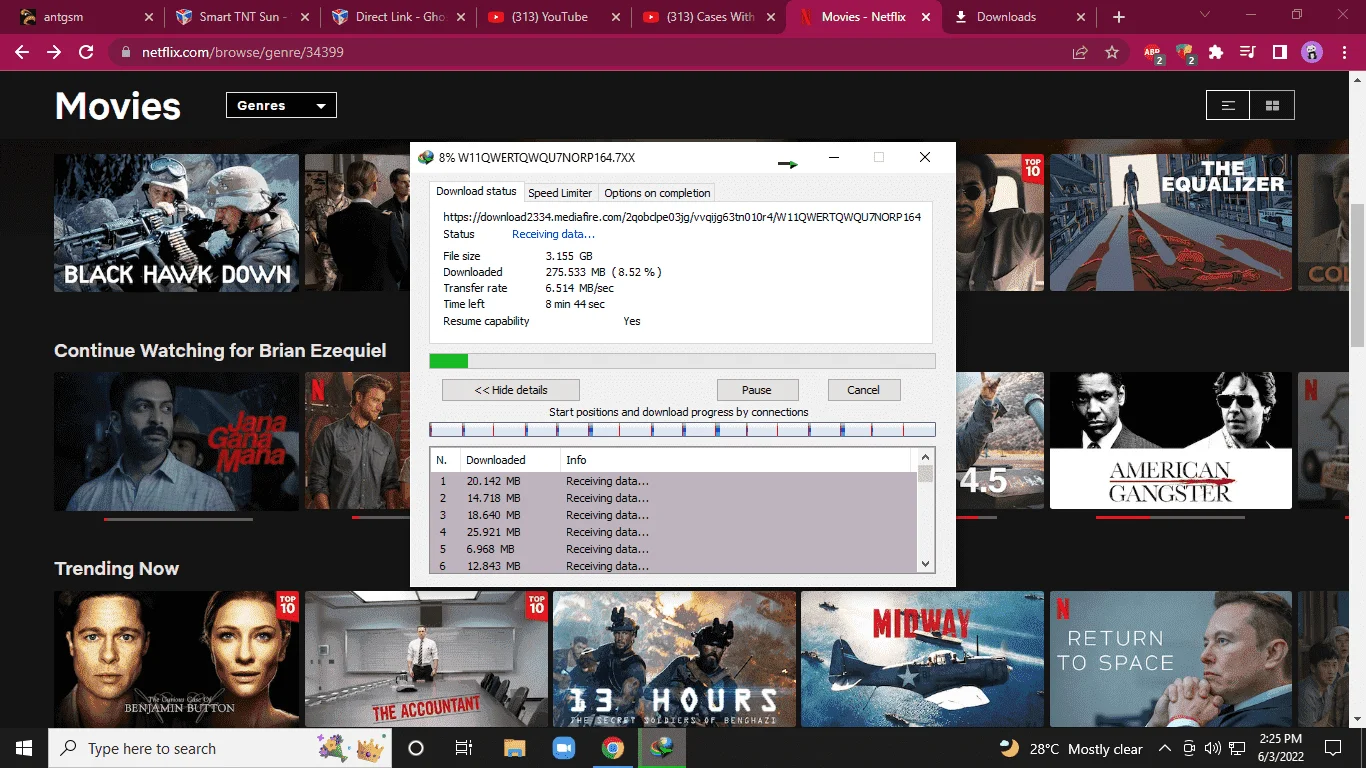Select the Download status tab
Viewport: 1366px width, 768px height.
[476, 191]
